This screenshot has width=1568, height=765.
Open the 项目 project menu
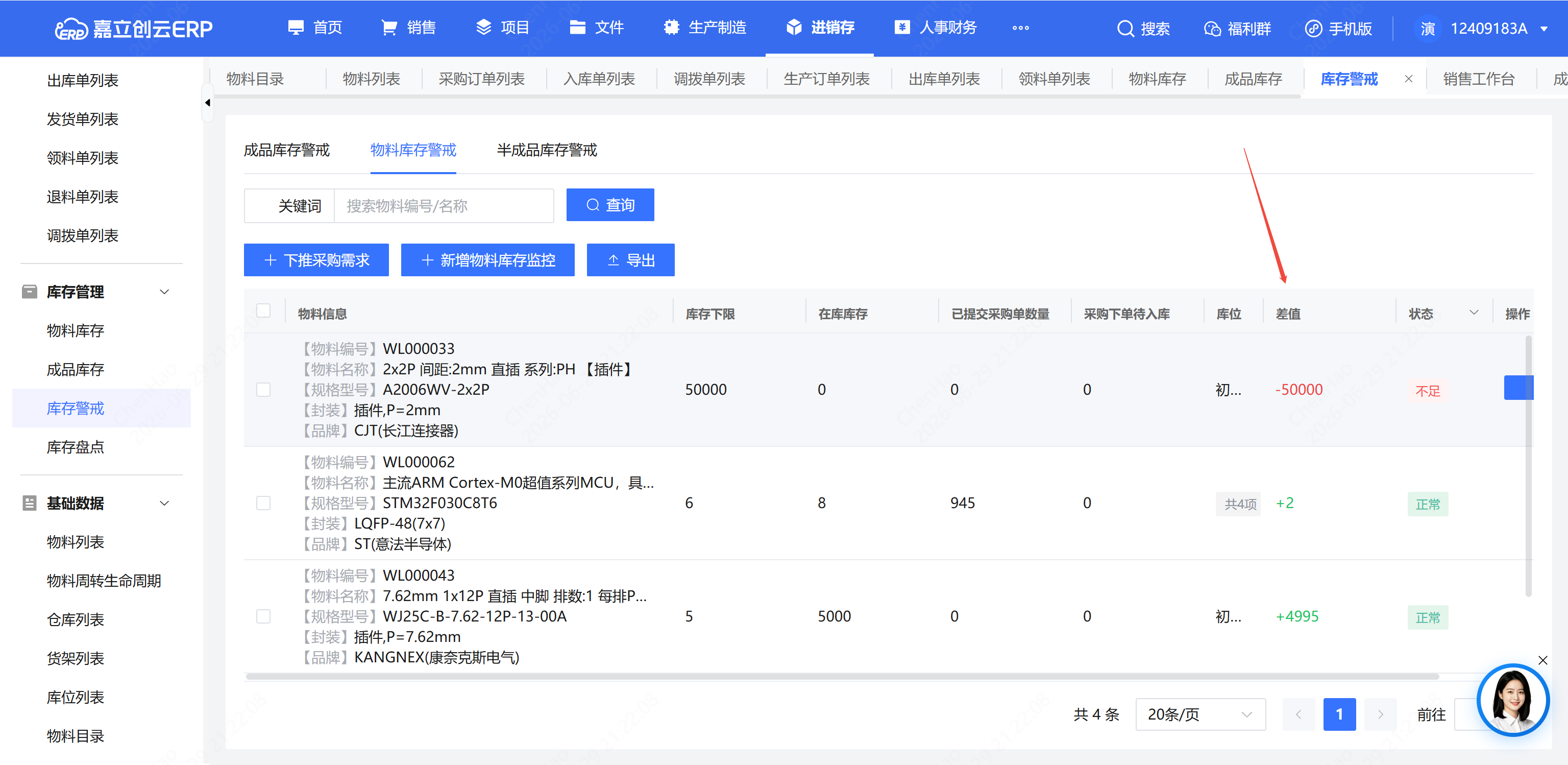(x=502, y=28)
